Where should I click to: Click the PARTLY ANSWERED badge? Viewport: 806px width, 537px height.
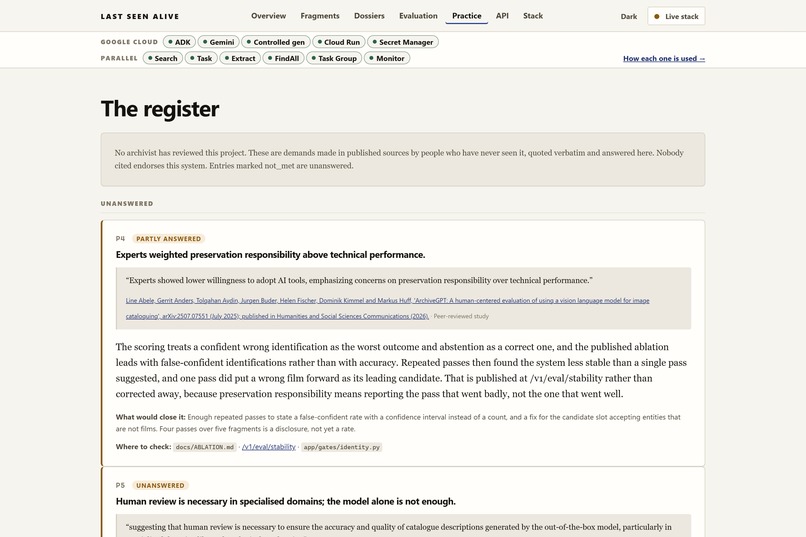point(169,239)
